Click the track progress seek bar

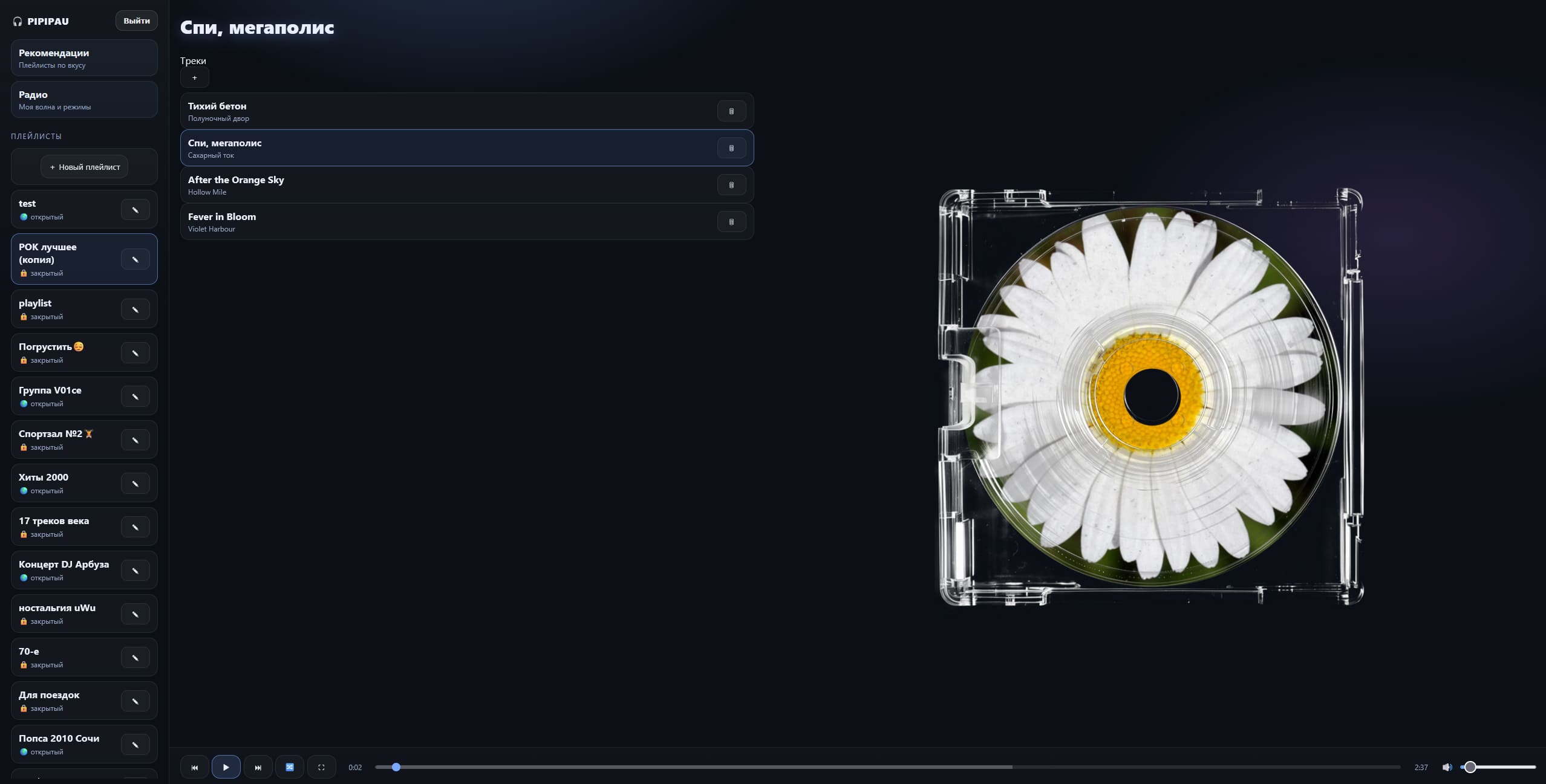point(887,767)
